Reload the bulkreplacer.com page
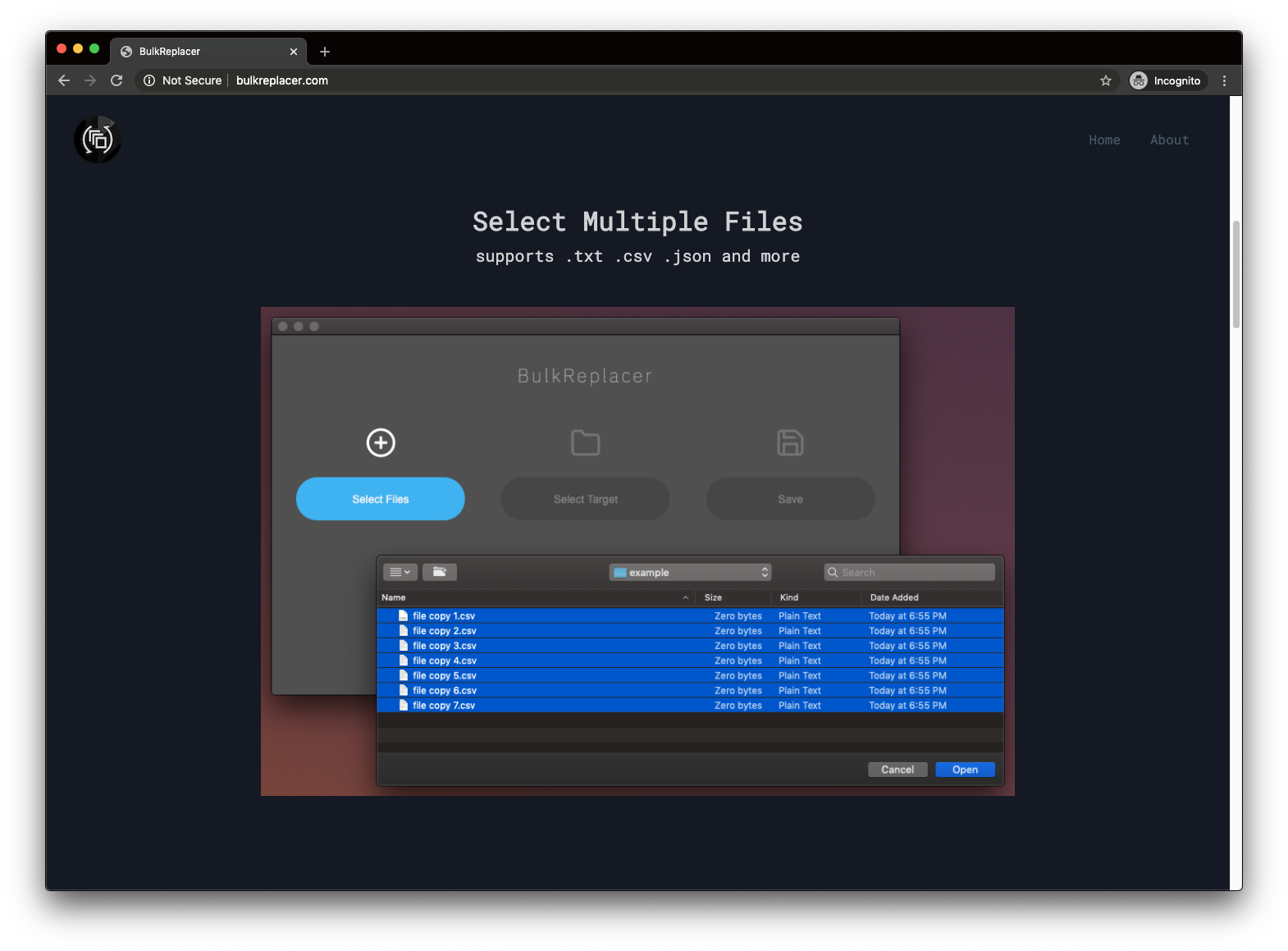Image resolution: width=1288 pixels, height=951 pixels. (116, 80)
